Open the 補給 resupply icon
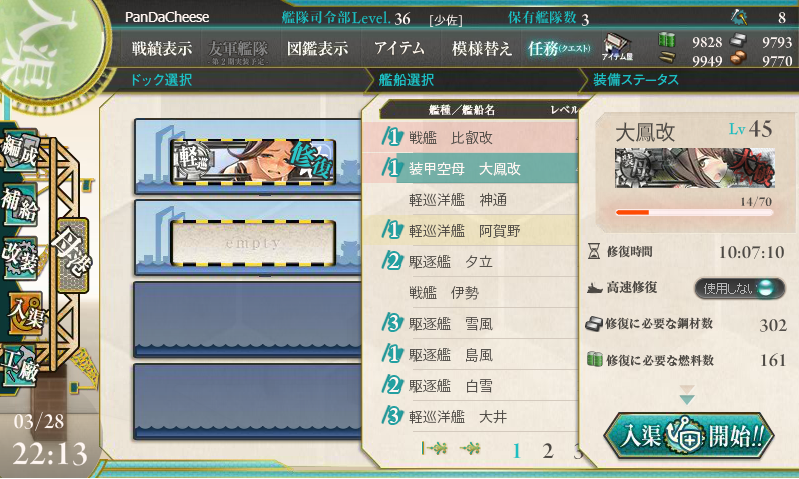This screenshot has height=479, width=799. (20, 205)
